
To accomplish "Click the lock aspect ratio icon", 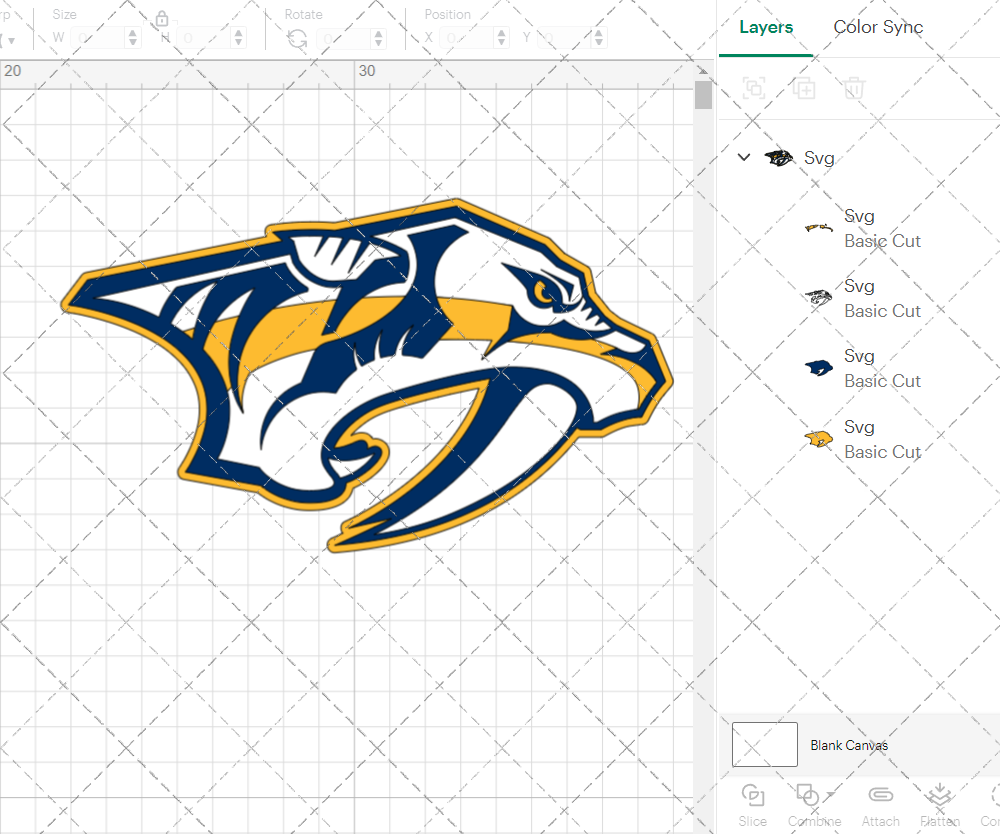I will coord(162,19).
